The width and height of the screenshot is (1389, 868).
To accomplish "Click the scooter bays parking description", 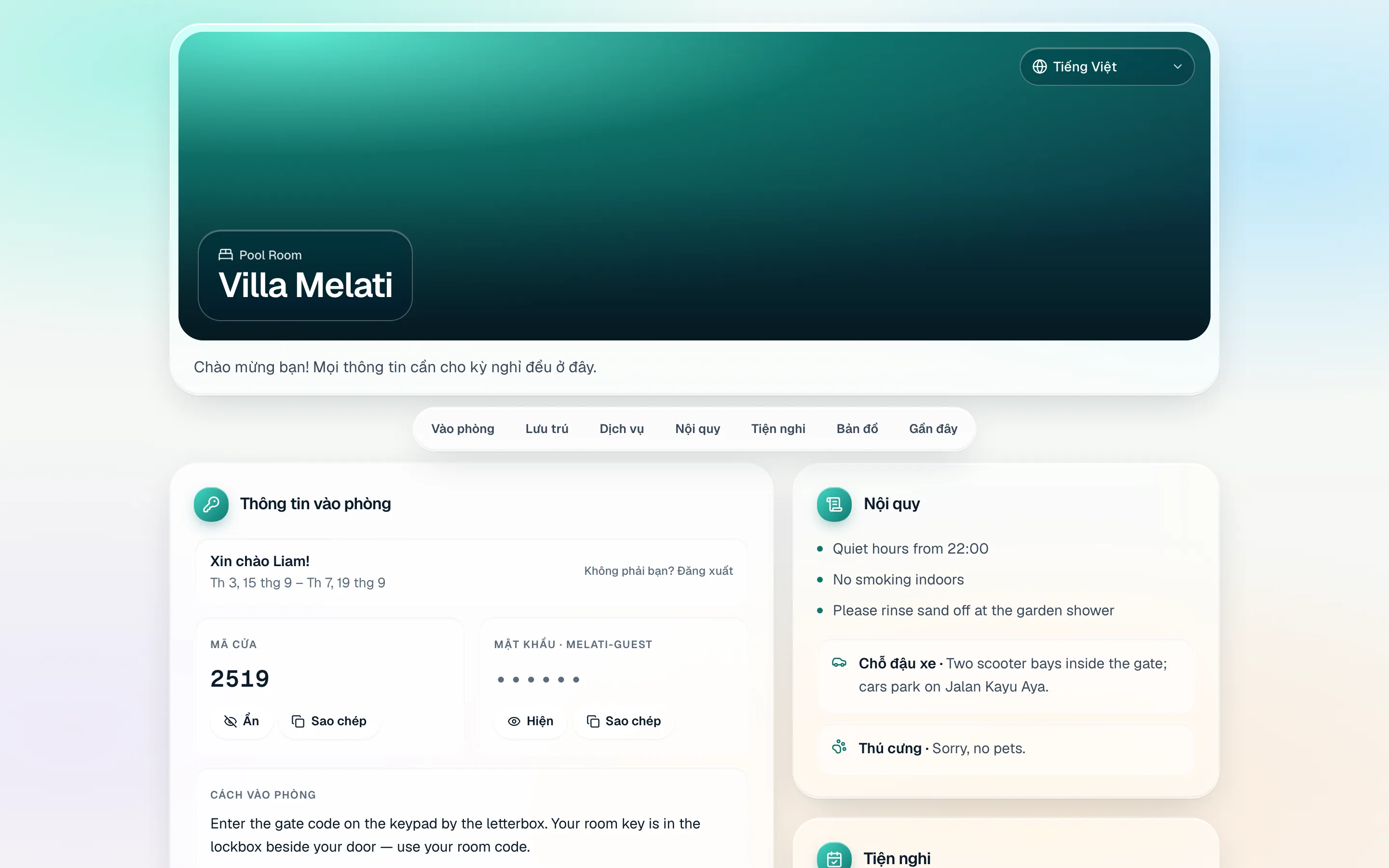I will pyautogui.click(x=1012, y=675).
